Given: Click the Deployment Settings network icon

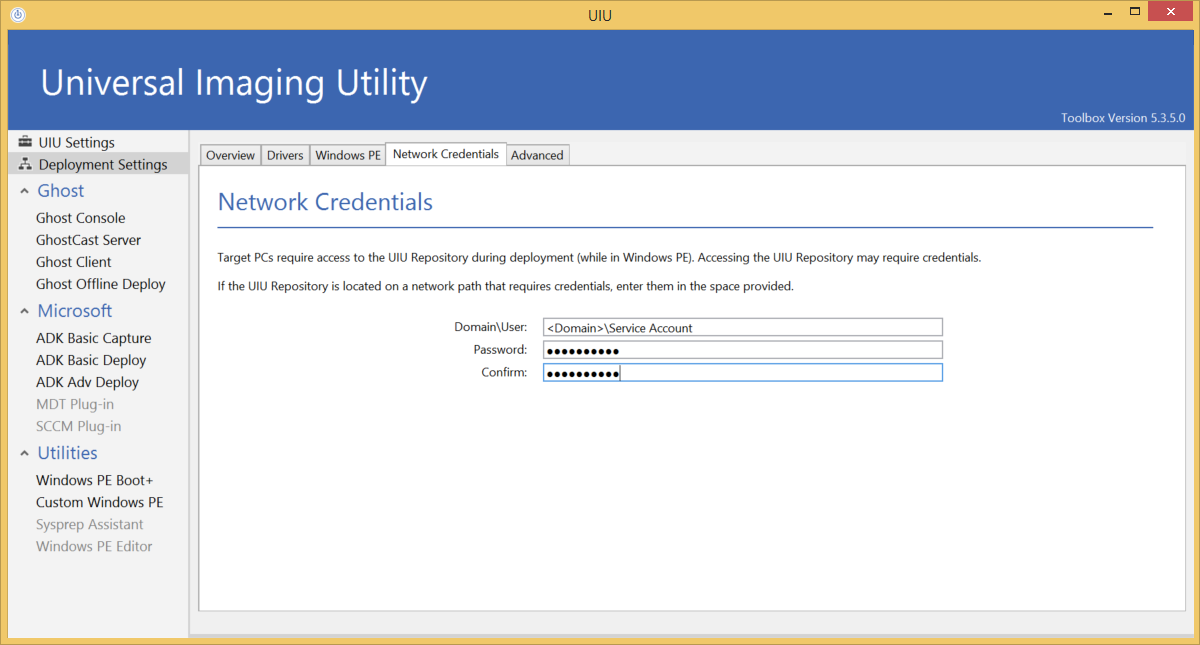Looking at the screenshot, I should pyautogui.click(x=25, y=164).
